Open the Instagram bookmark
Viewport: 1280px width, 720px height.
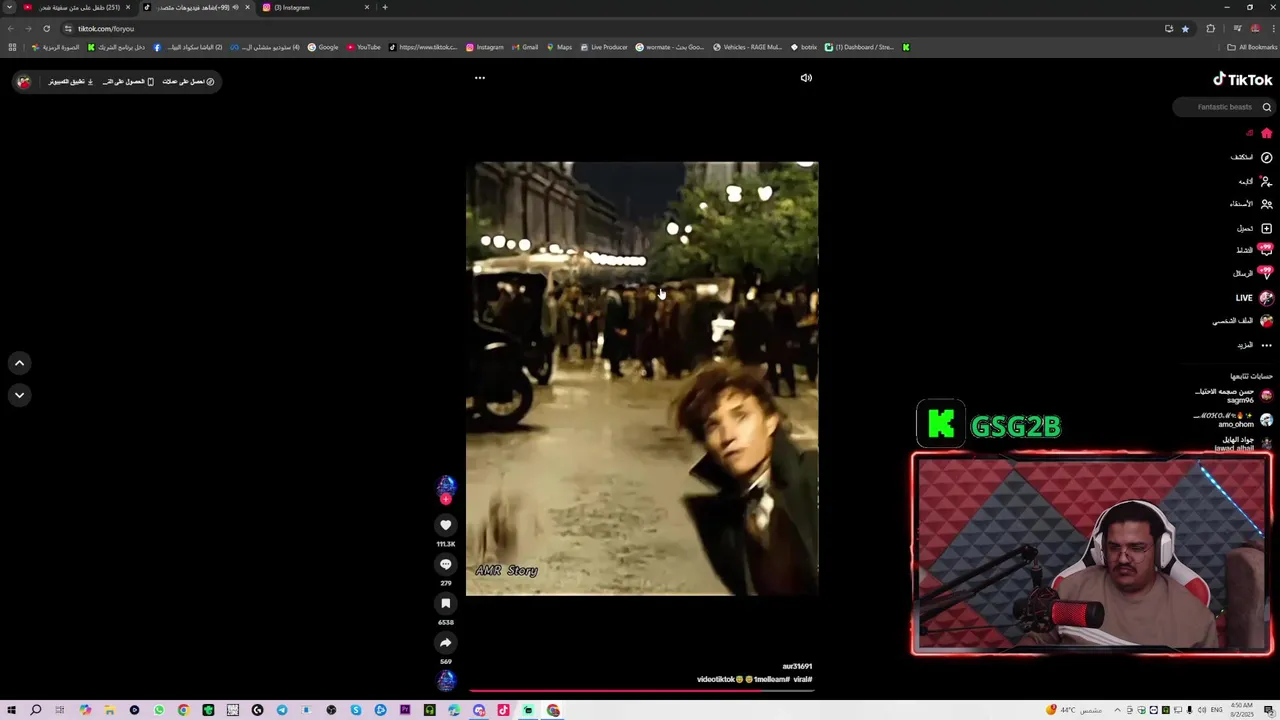(485, 47)
